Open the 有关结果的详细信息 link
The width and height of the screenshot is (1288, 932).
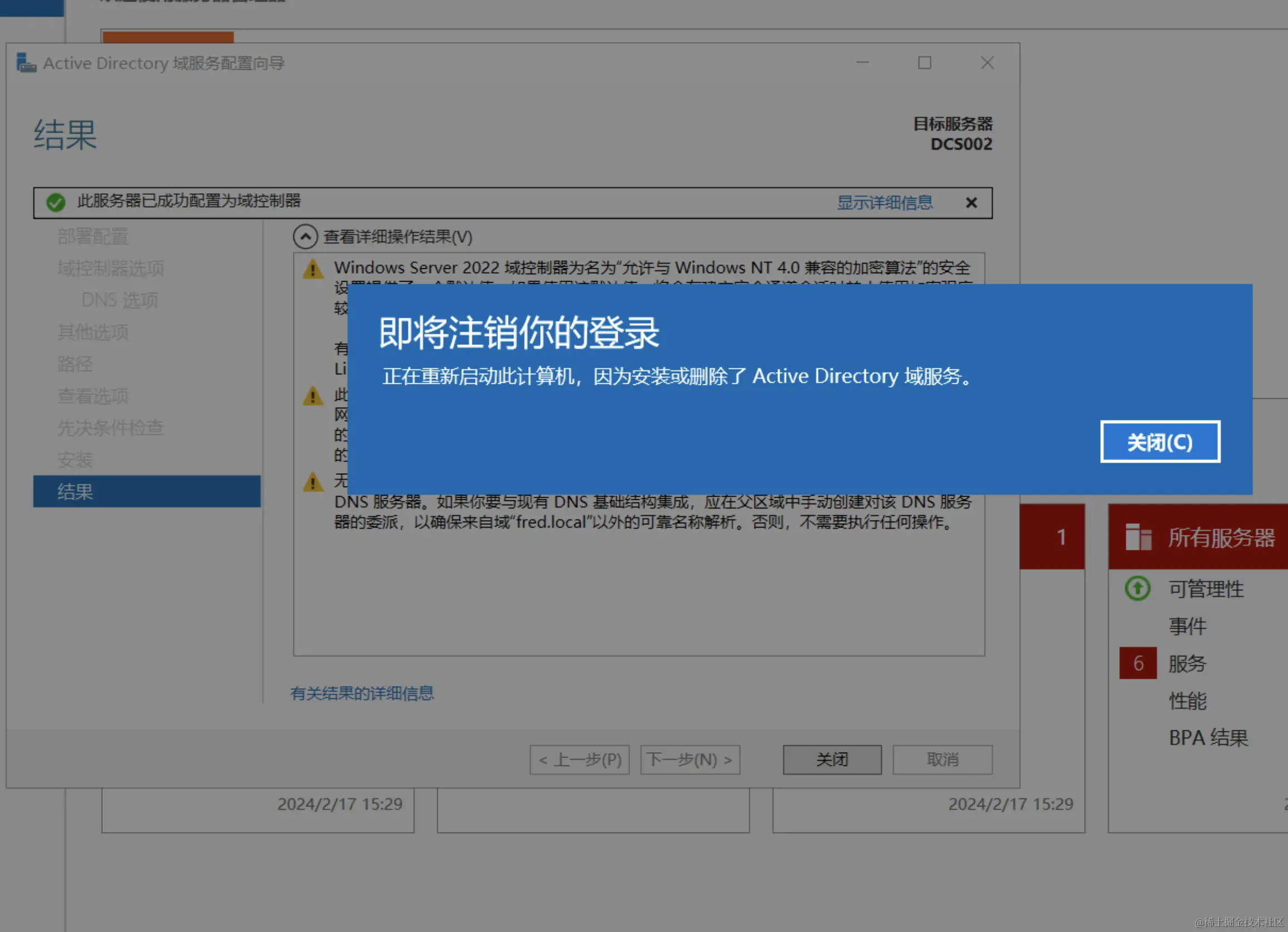[x=362, y=693]
